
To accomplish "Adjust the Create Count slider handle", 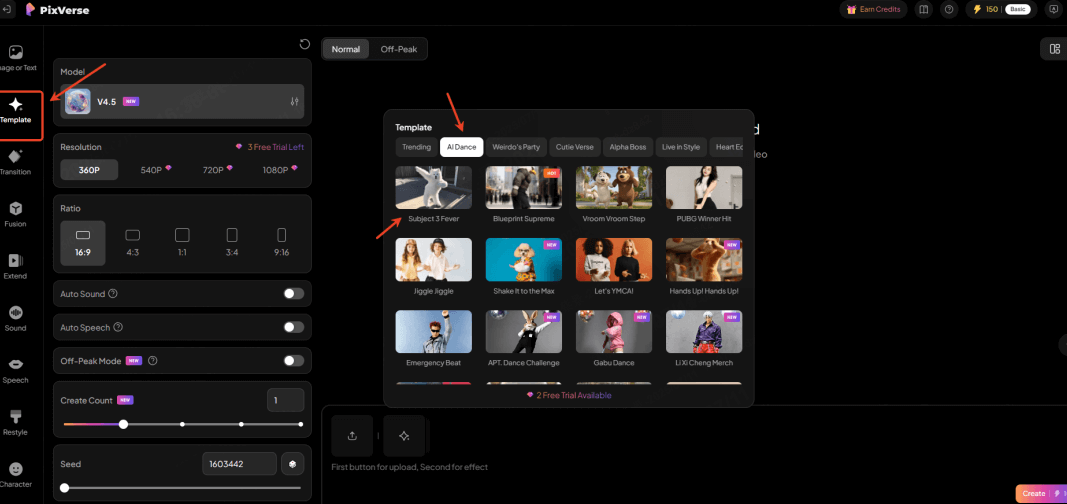I will pyautogui.click(x=123, y=424).
